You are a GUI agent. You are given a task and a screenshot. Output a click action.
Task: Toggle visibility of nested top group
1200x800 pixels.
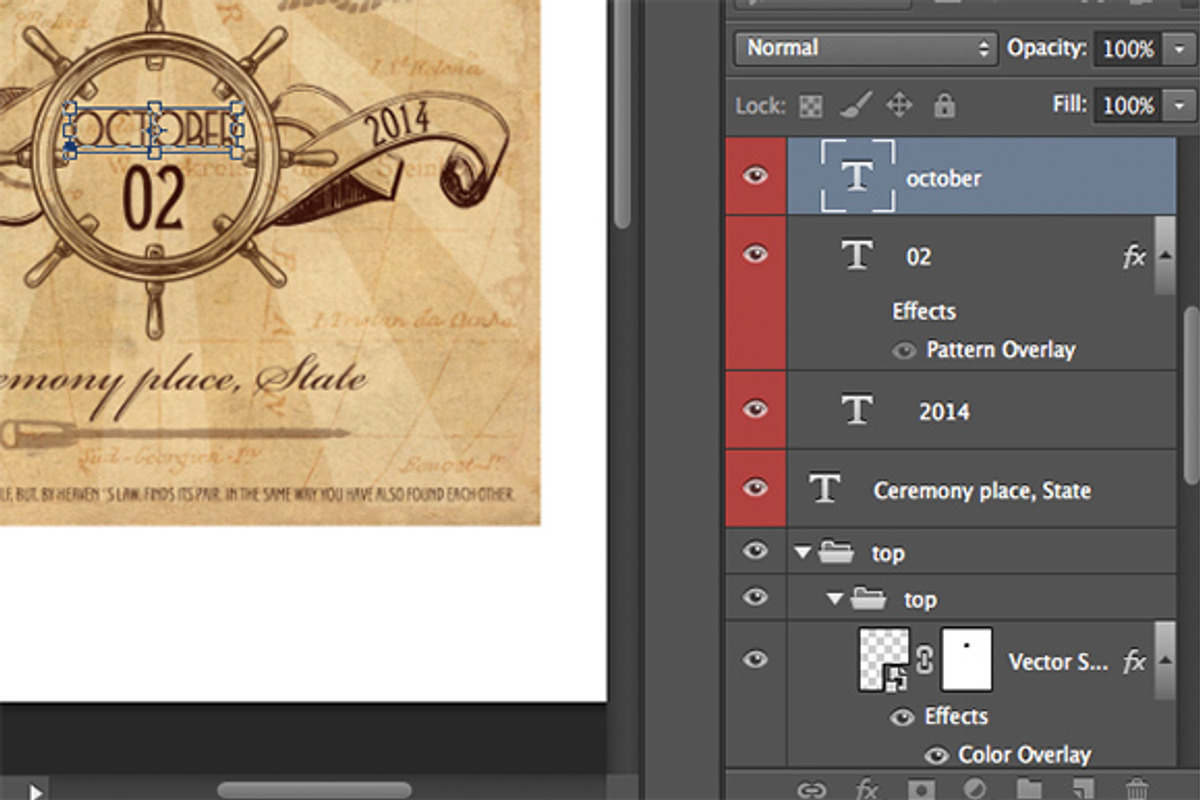click(755, 597)
